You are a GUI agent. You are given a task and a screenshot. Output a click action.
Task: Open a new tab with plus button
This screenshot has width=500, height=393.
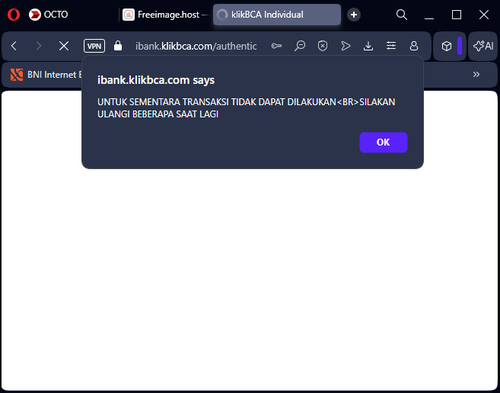click(354, 15)
